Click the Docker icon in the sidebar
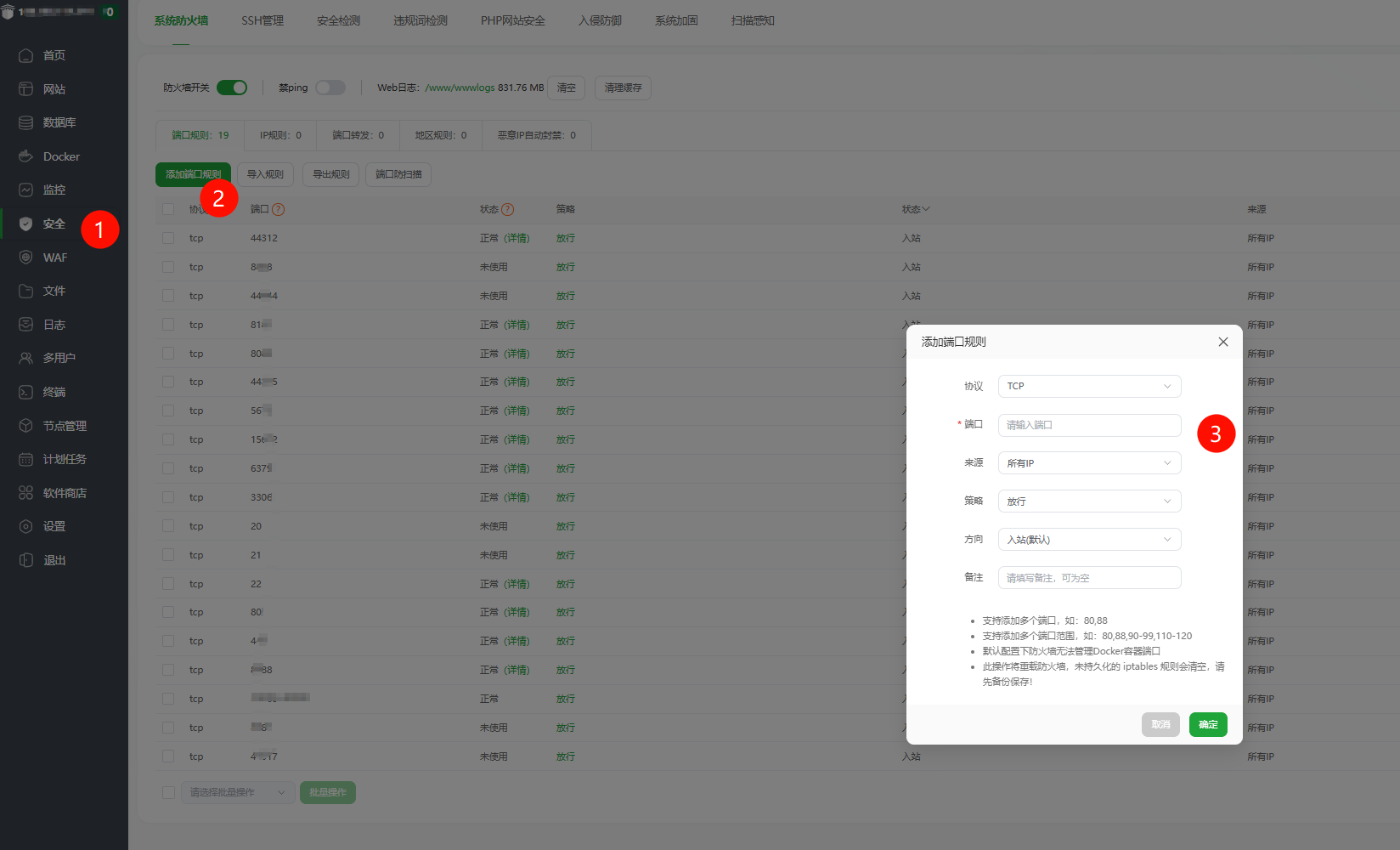 [x=26, y=156]
